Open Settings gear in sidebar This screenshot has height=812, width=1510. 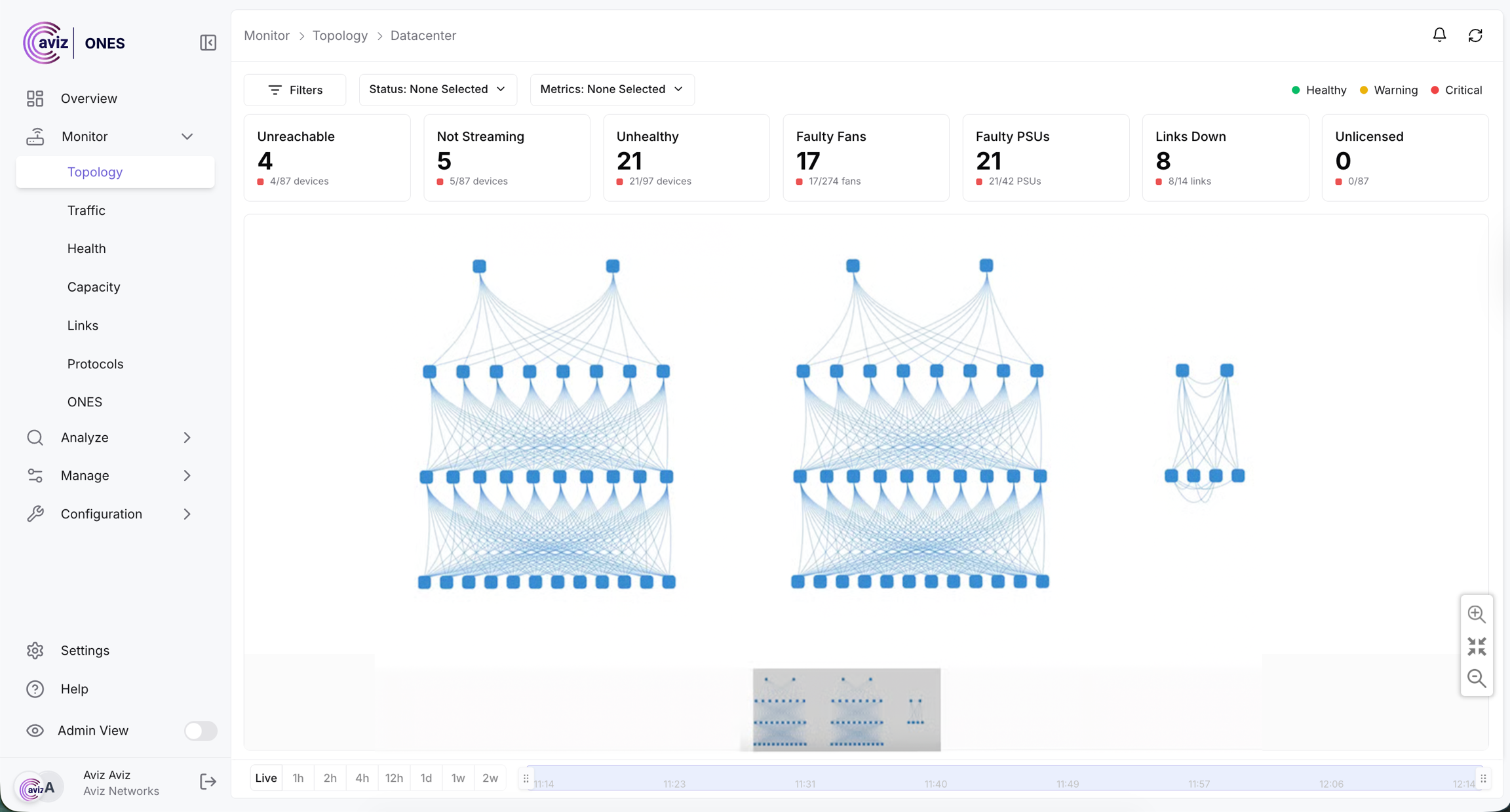tap(85, 650)
